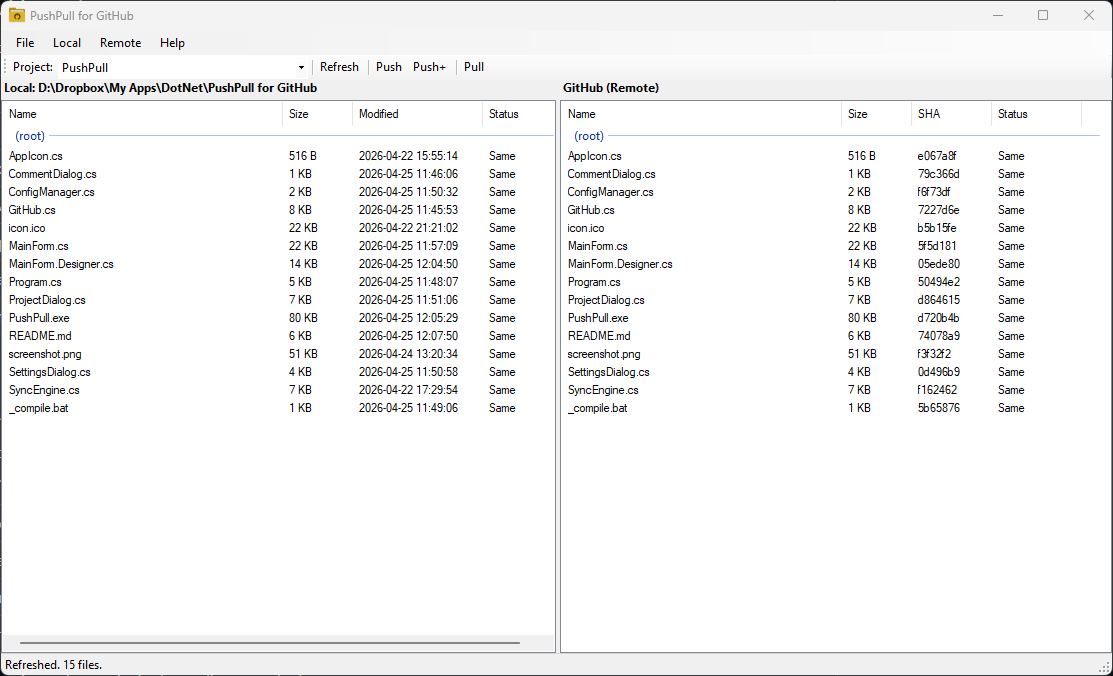
Task: Select remote file icon.ico
Action: (x=586, y=228)
